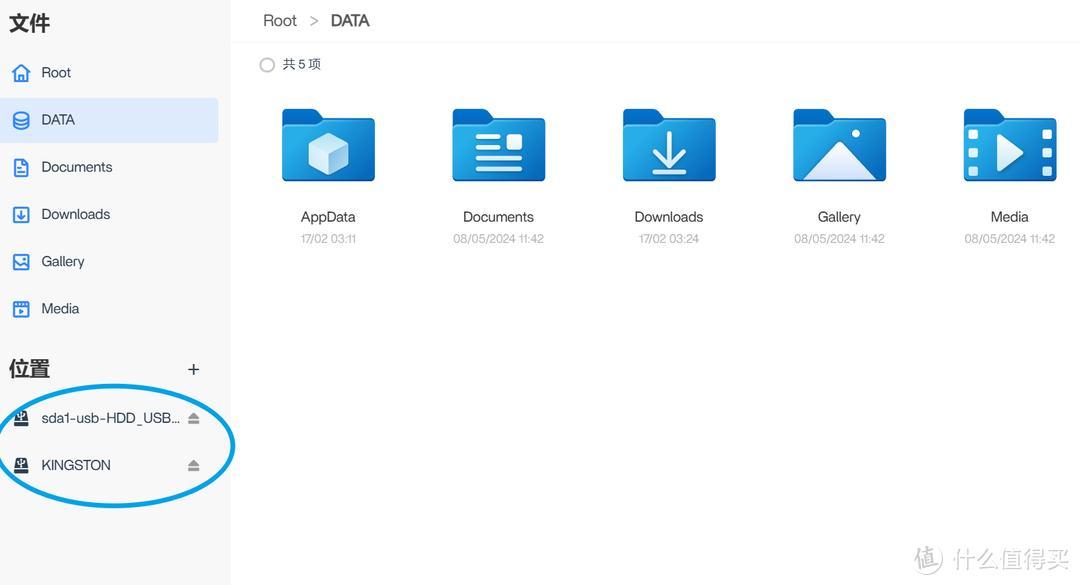
Task: Open the AppData folder icon
Action: point(328,145)
